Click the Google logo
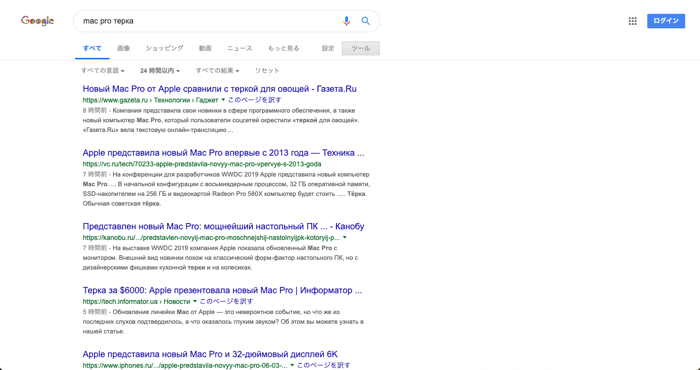The width and height of the screenshot is (700, 370). (38, 21)
